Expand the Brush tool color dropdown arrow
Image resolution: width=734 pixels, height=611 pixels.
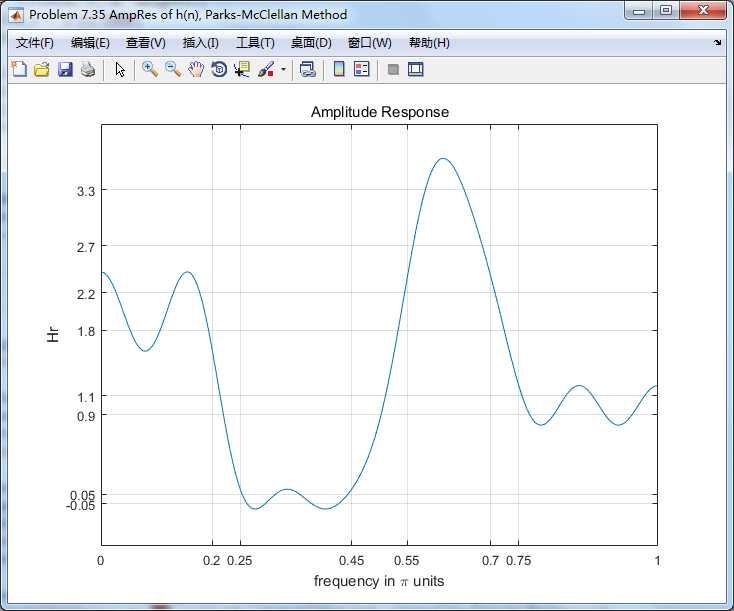coord(283,70)
